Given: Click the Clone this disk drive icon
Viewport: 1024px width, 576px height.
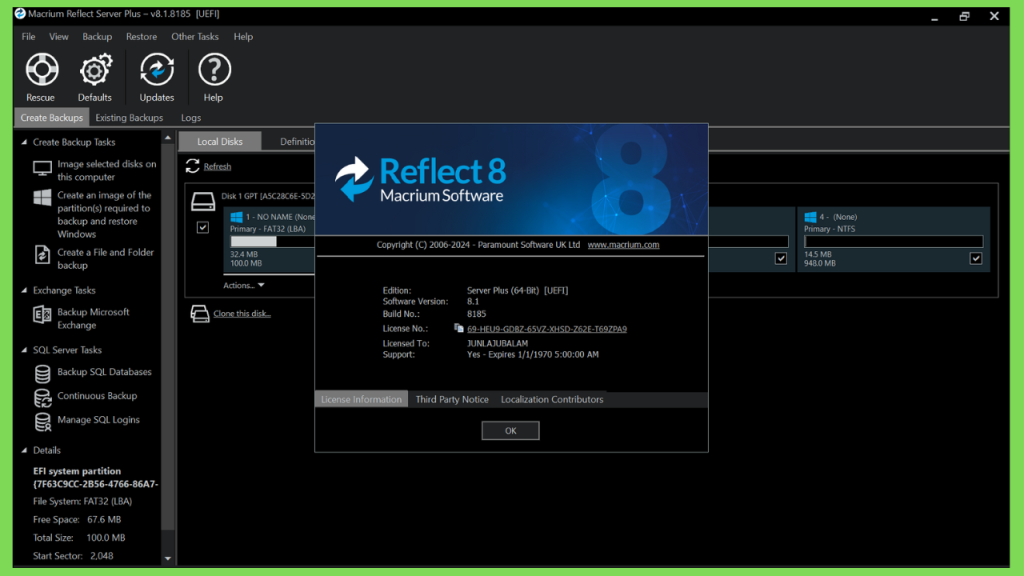Looking at the screenshot, I should pos(200,313).
